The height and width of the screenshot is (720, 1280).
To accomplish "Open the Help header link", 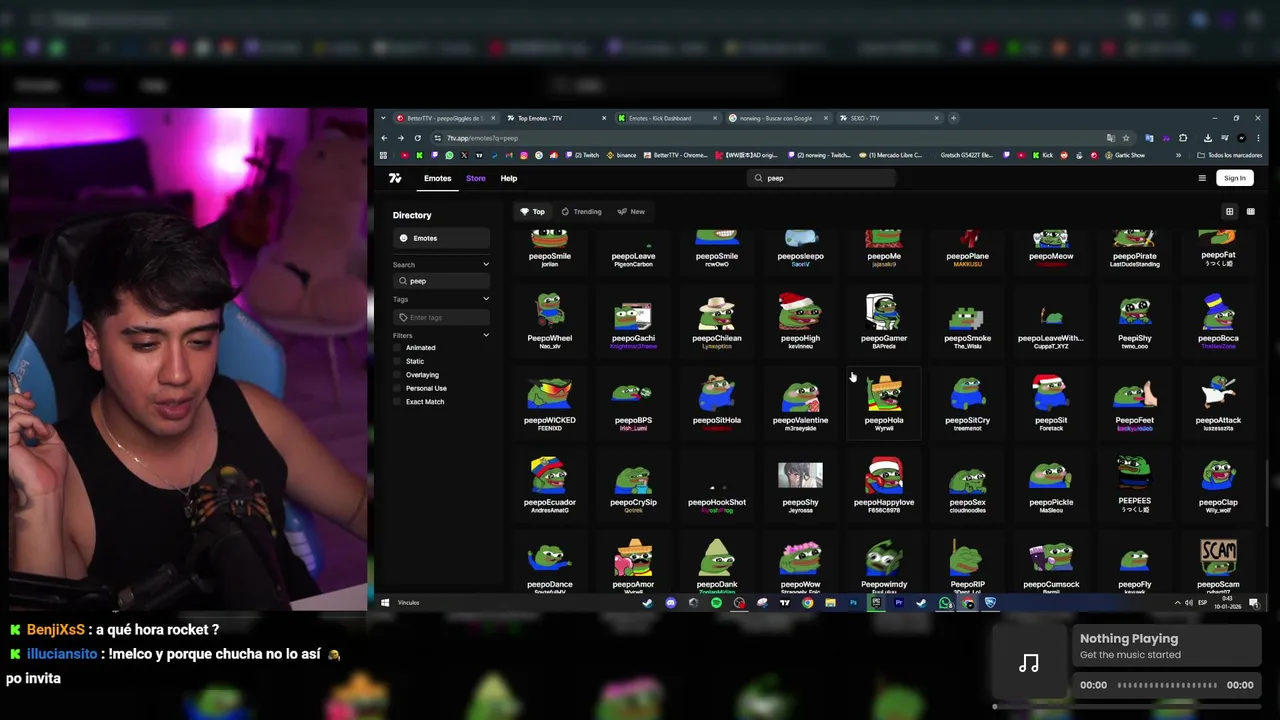I will pos(509,178).
